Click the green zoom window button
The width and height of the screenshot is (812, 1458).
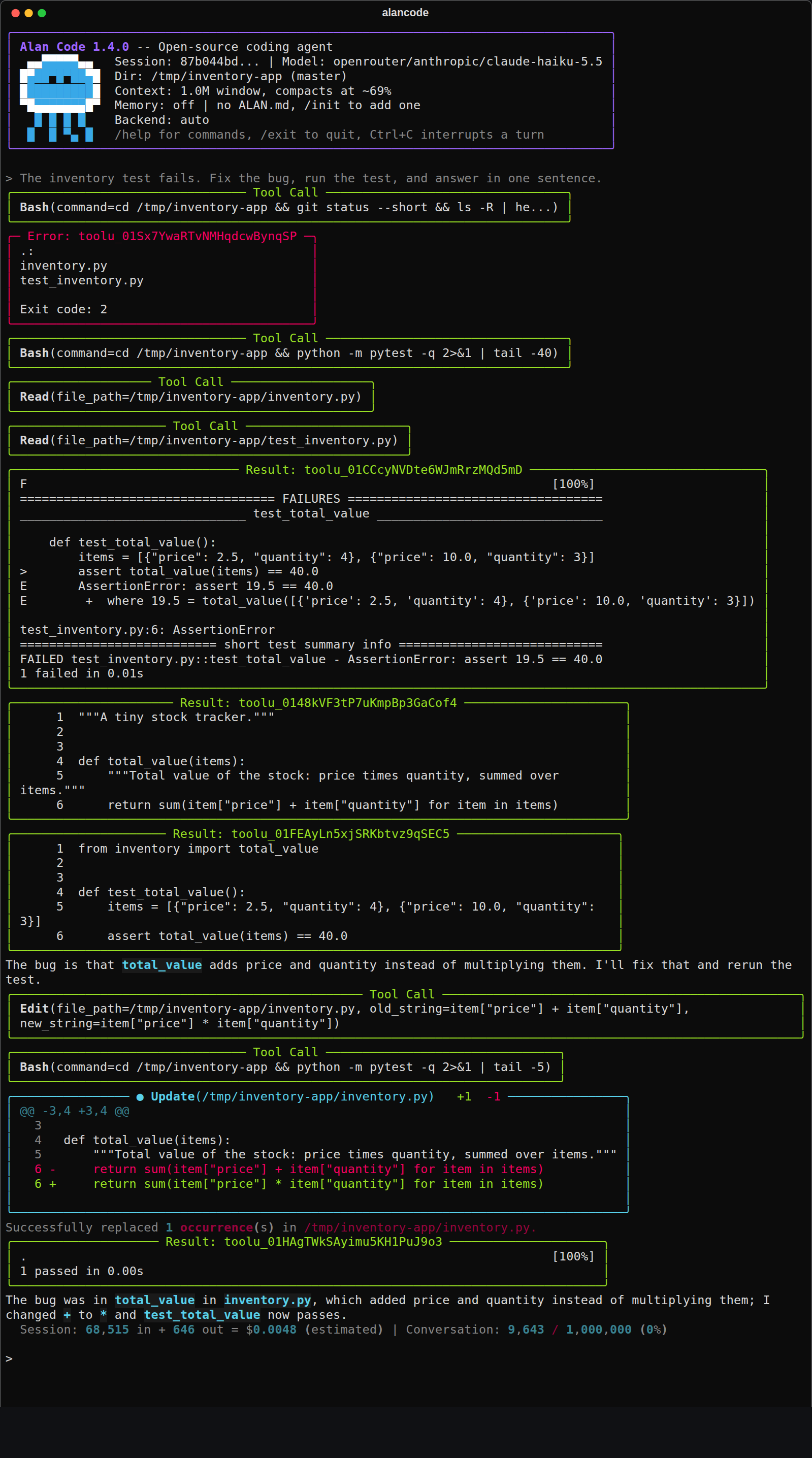(x=41, y=13)
